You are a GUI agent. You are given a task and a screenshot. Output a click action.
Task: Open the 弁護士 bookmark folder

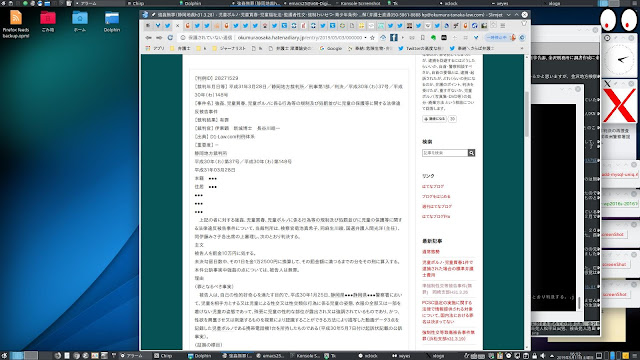(180, 48)
